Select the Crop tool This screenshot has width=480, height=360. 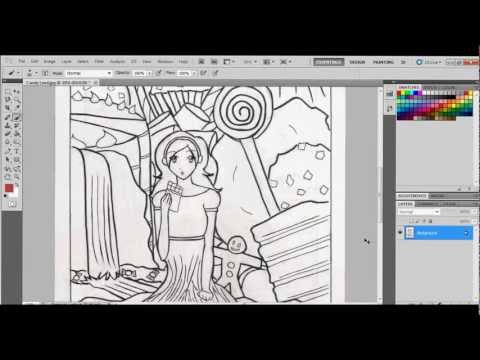7,107
